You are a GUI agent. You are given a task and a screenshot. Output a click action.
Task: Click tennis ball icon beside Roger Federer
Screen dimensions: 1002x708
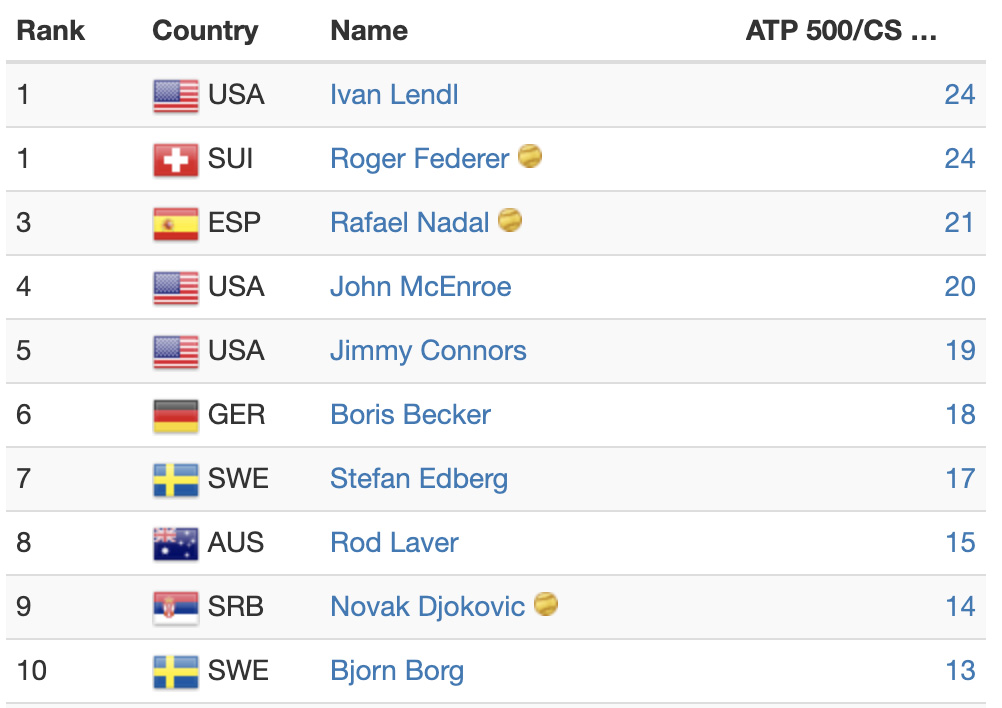[530, 156]
